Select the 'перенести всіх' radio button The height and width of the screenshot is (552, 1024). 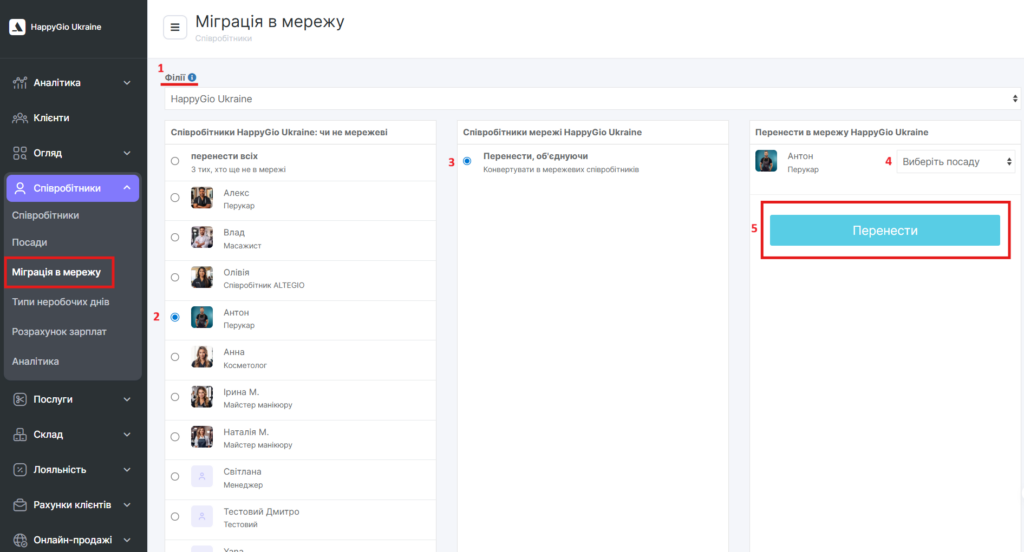click(x=175, y=160)
